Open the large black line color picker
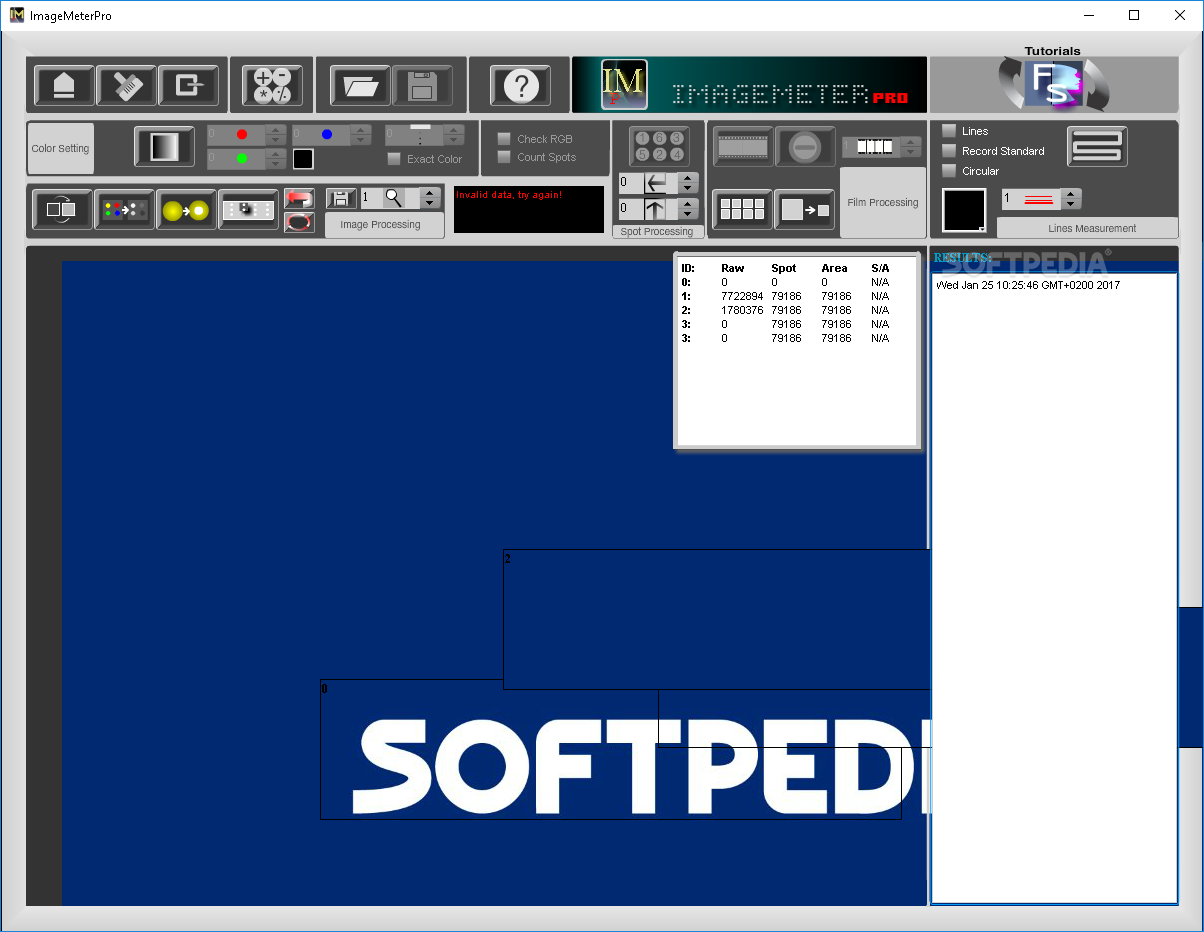The width and height of the screenshot is (1204, 932). click(x=965, y=210)
